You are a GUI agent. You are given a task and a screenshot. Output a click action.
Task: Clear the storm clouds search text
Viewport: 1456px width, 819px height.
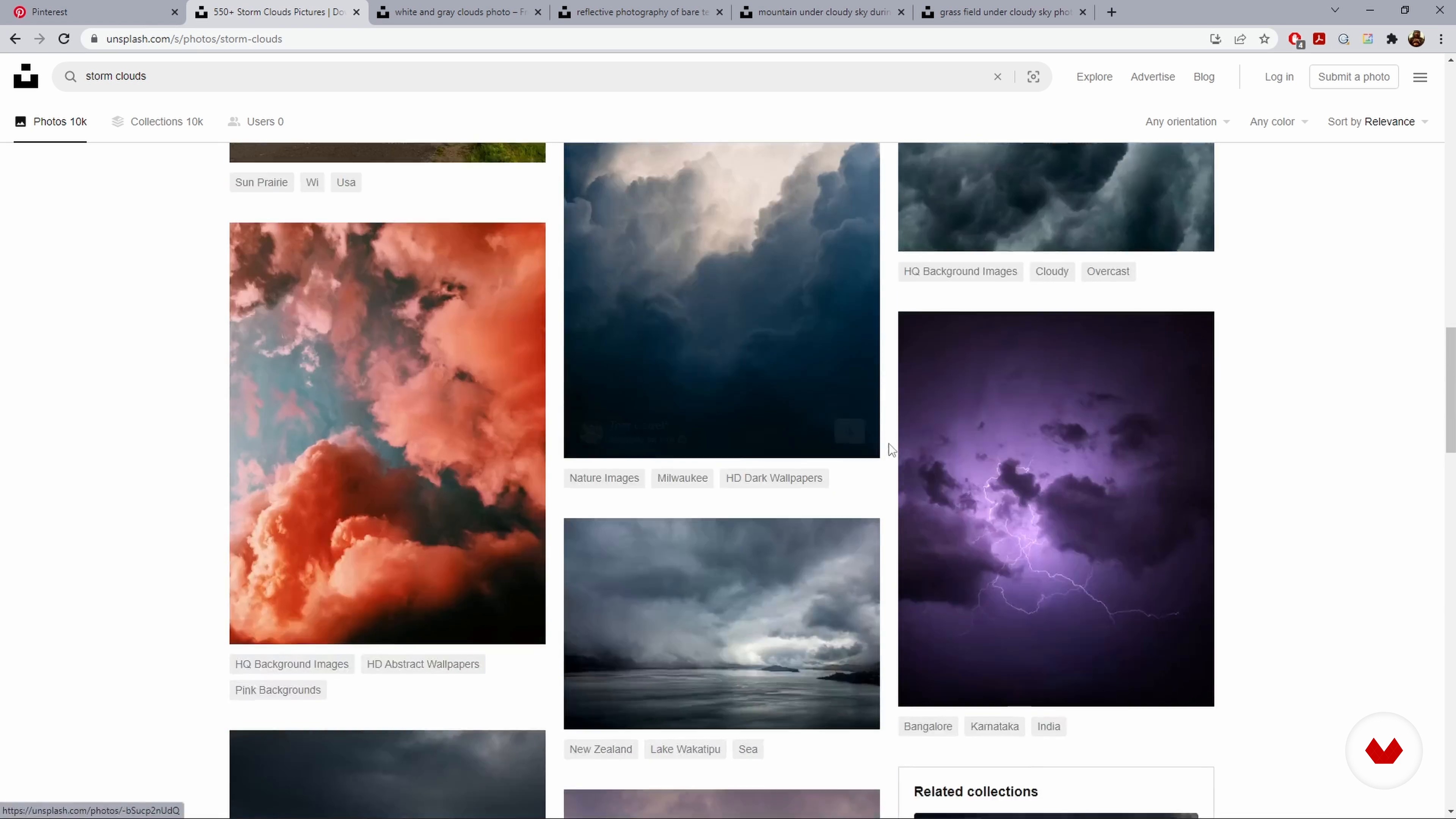[998, 77]
